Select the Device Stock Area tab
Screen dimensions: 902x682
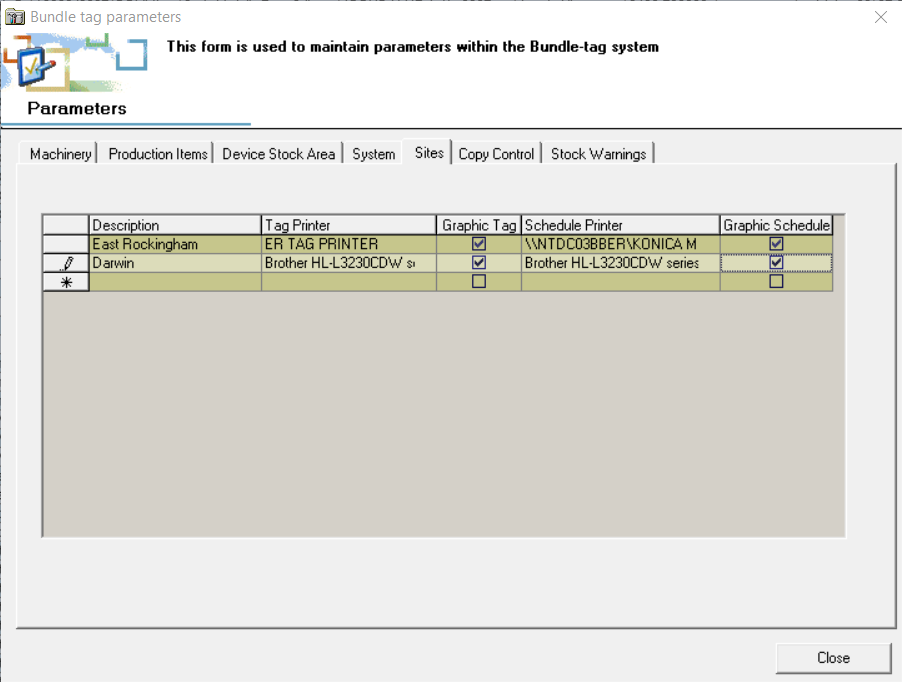point(279,154)
